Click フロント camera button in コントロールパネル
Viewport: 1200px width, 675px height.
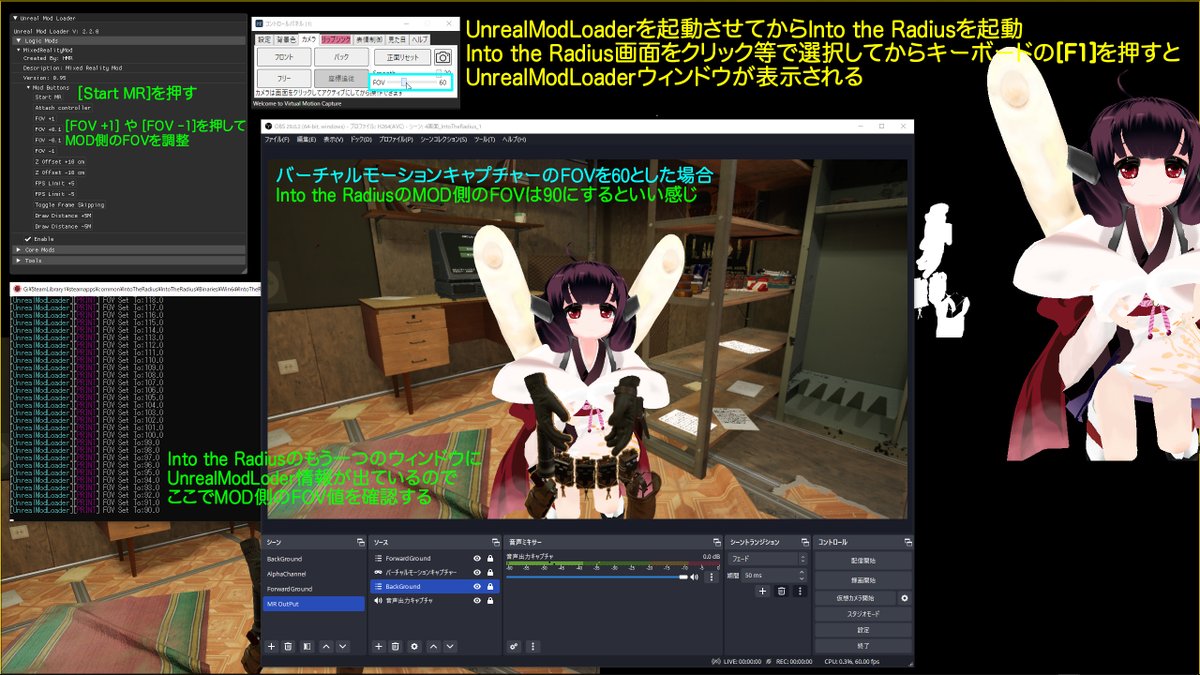(x=284, y=58)
